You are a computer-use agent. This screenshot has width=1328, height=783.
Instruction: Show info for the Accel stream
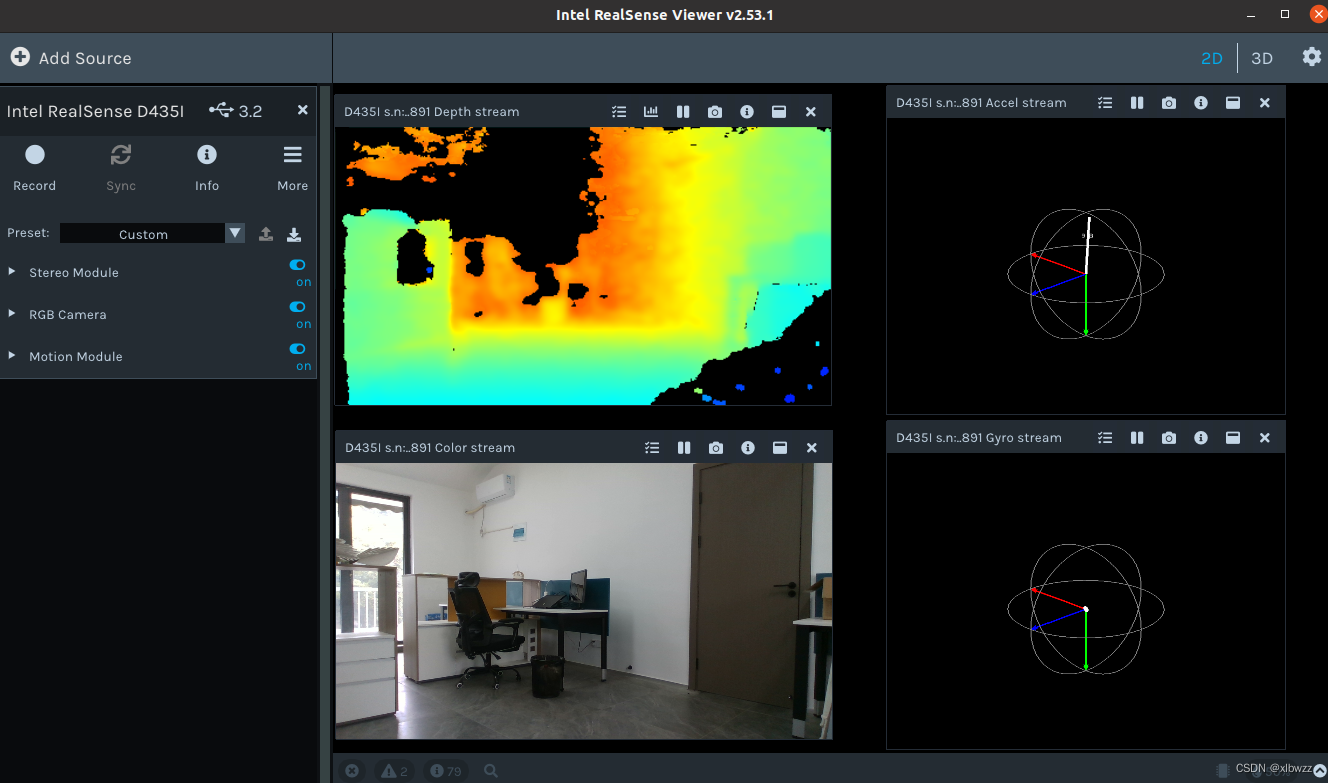click(1201, 103)
